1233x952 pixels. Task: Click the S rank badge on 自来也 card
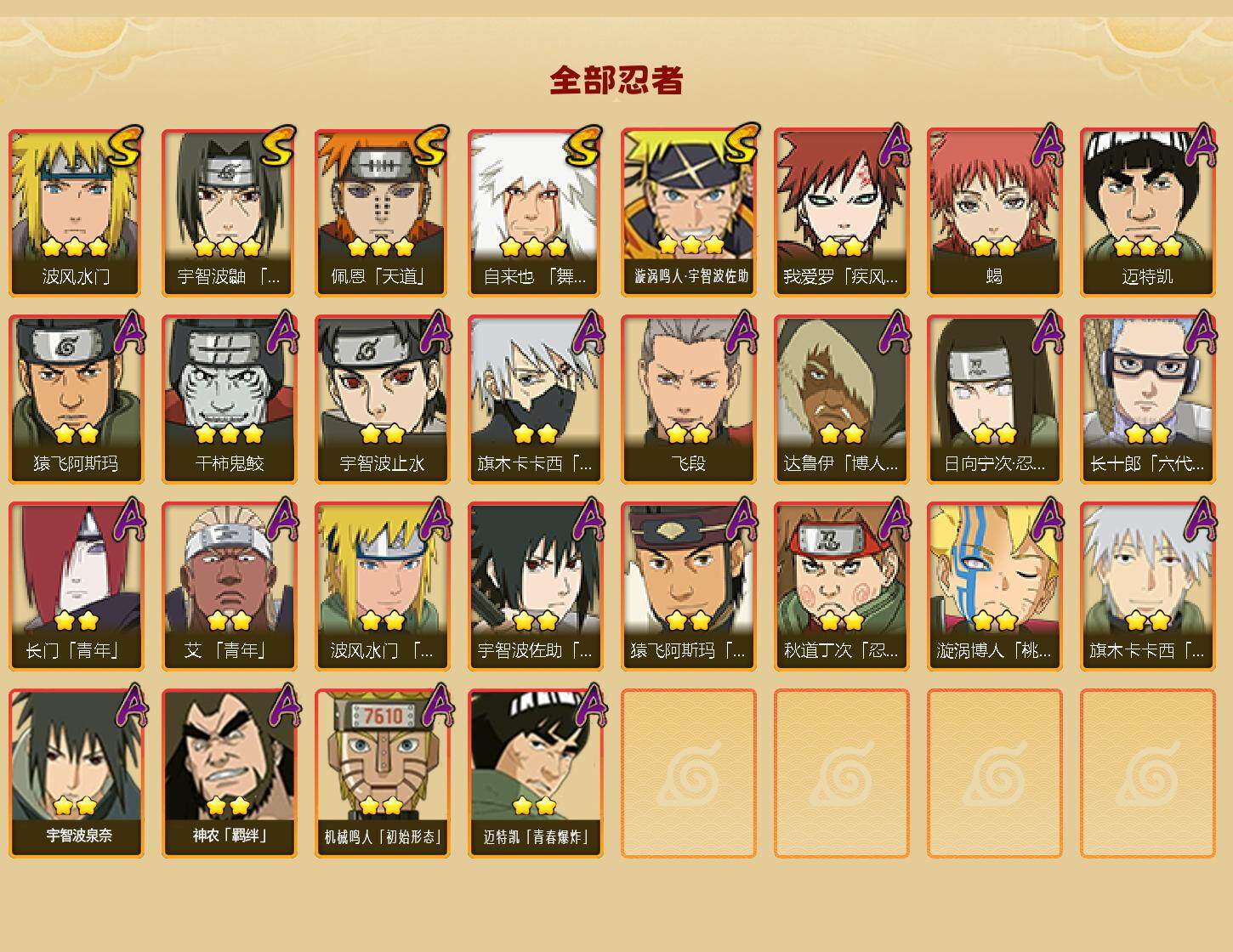583,146
